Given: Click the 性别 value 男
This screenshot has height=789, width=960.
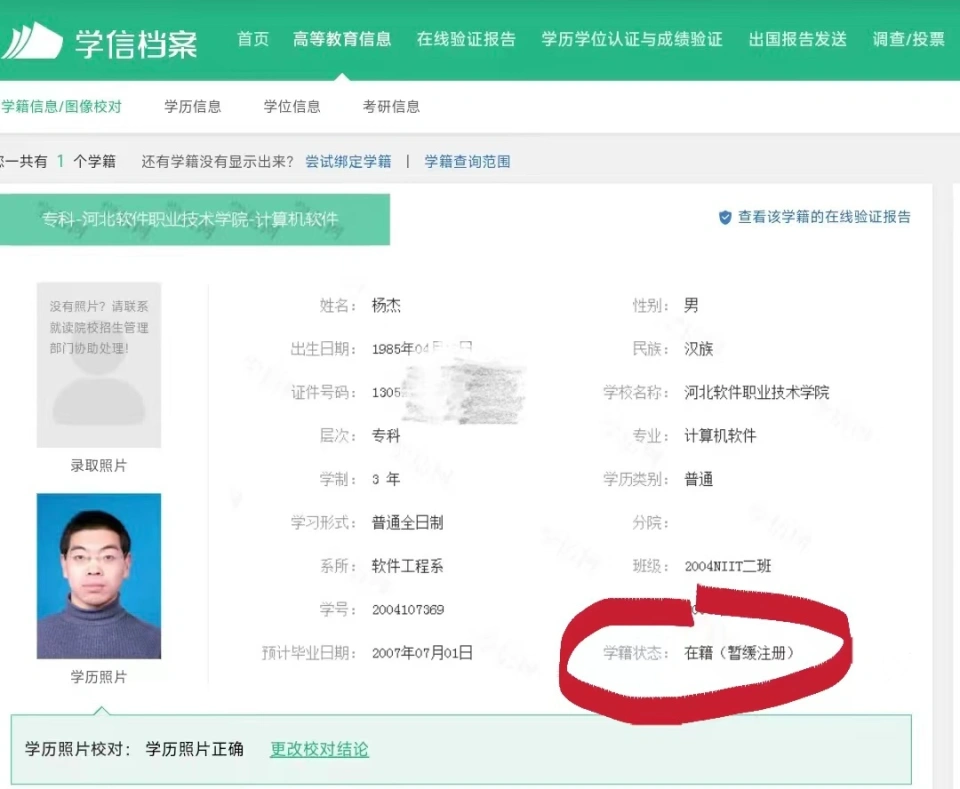Looking at the screenshot, I should point(691,305).
